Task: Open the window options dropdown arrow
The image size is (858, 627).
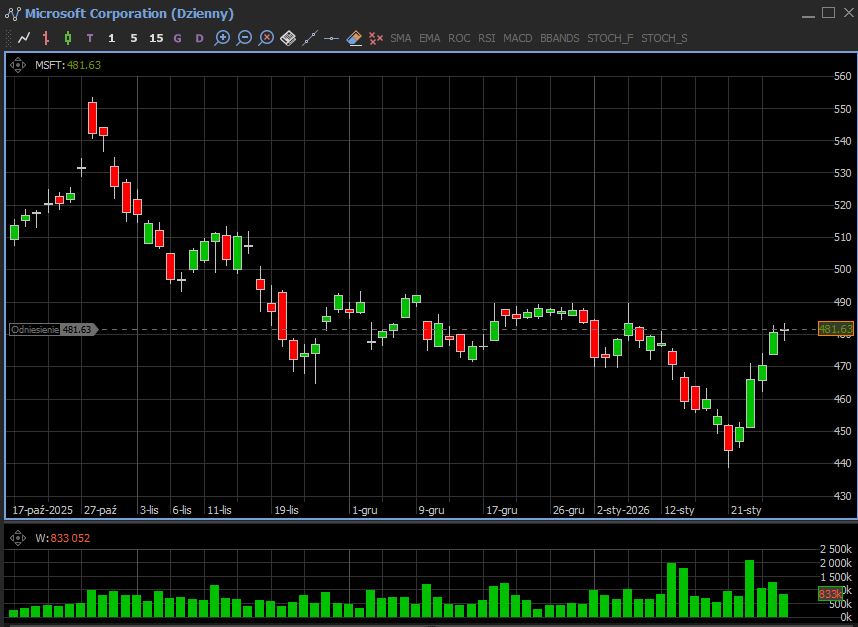Action: [807, 13]
